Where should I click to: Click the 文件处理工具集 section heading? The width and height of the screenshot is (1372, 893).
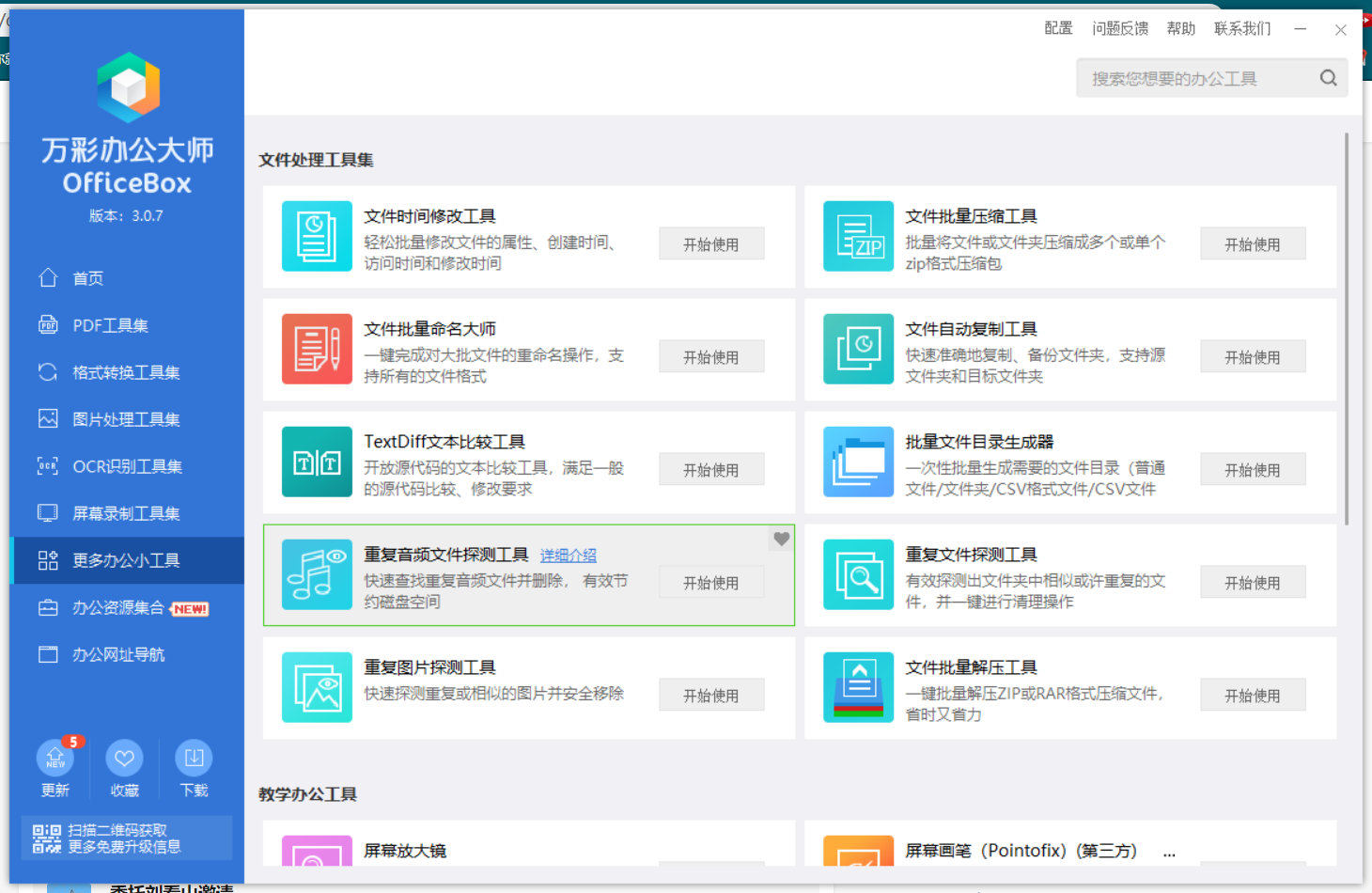[317, 160]
